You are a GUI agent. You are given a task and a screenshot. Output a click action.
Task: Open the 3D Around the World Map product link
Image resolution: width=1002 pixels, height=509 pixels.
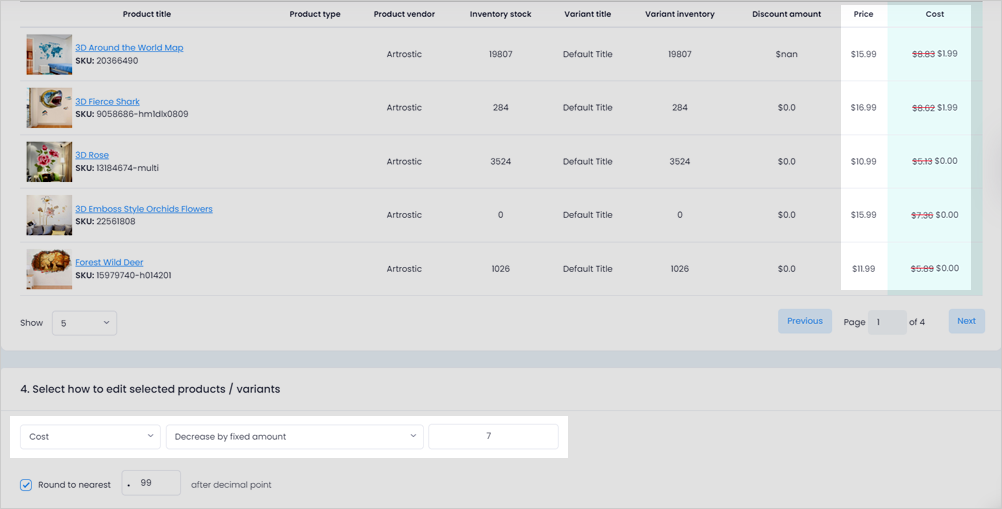pos(129,47)
